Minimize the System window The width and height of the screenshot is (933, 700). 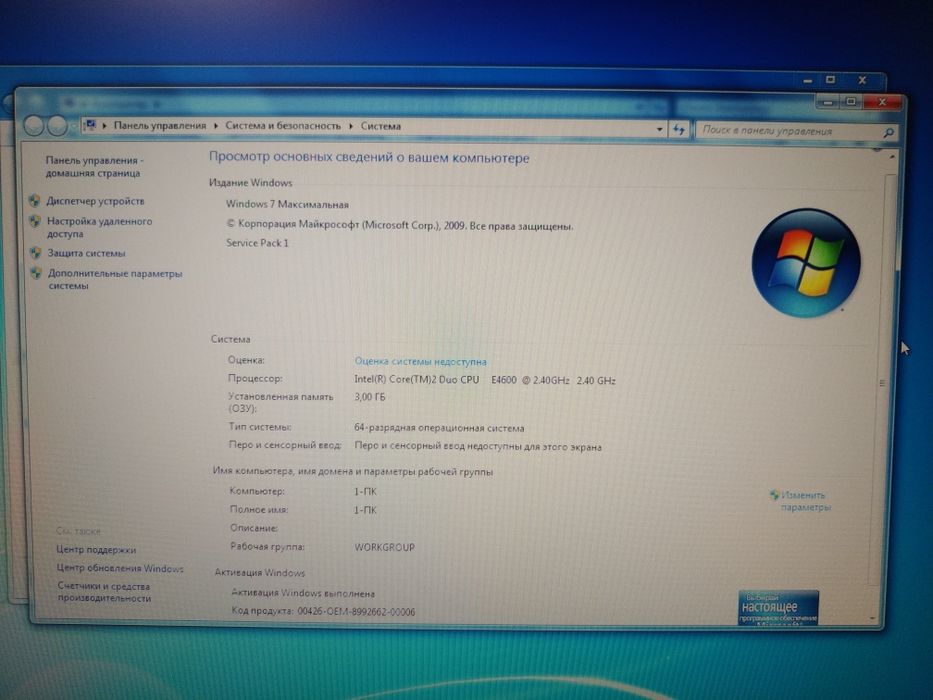(x=828, y=102)
